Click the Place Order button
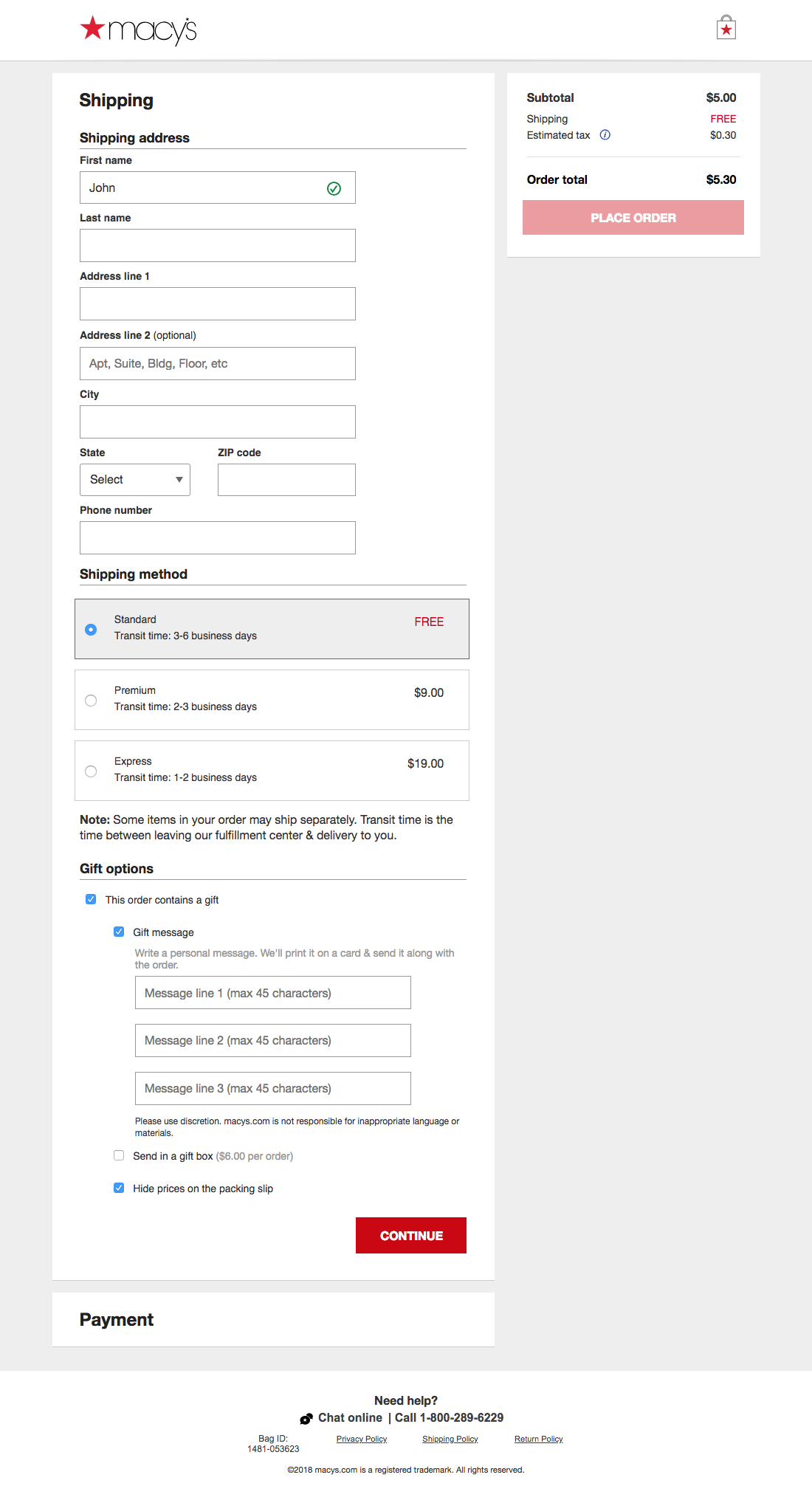812x1486 pixels. (x=633, y=218)
